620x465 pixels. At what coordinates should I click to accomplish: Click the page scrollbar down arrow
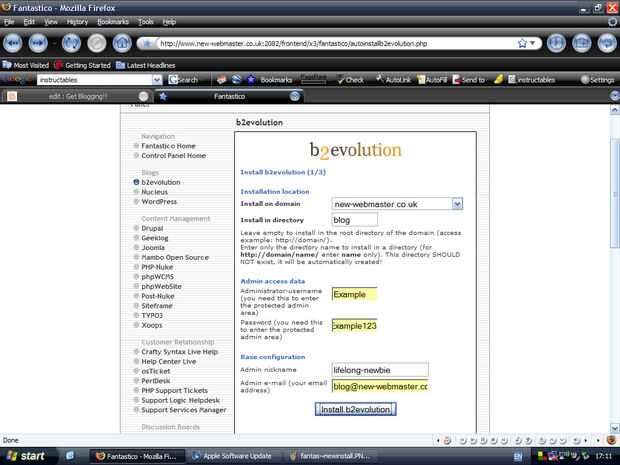point(614,428)
